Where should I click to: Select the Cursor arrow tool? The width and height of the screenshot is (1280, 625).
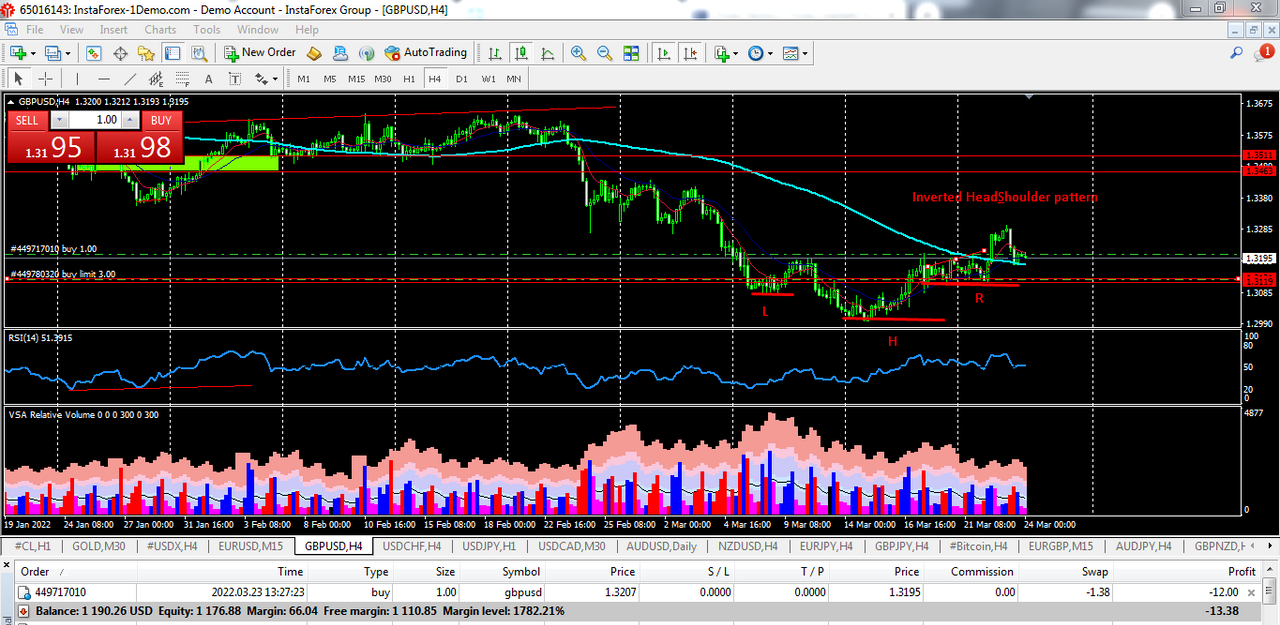(x=18, y=78)
